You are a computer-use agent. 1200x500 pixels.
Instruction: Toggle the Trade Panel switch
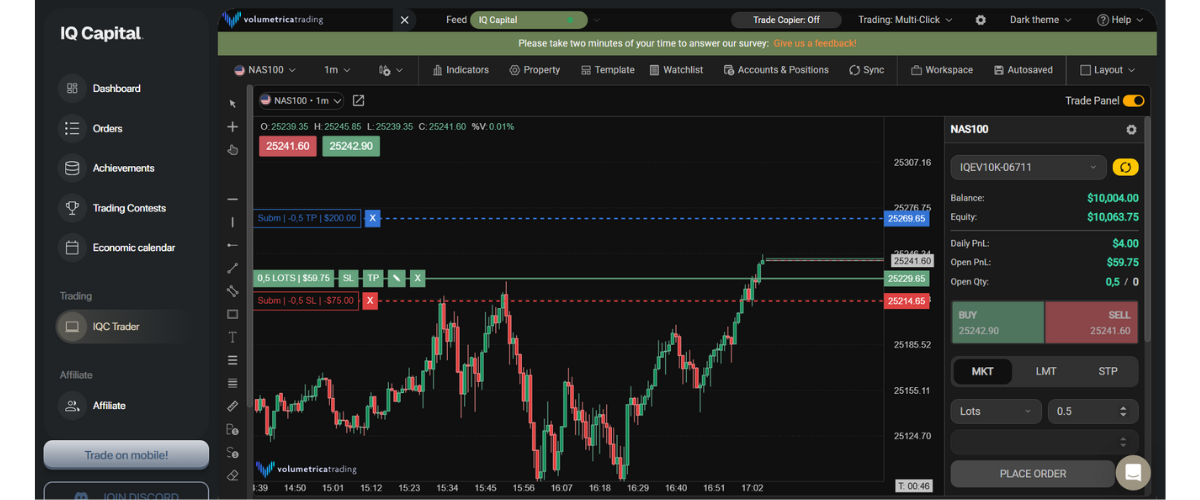(1133, 100)
